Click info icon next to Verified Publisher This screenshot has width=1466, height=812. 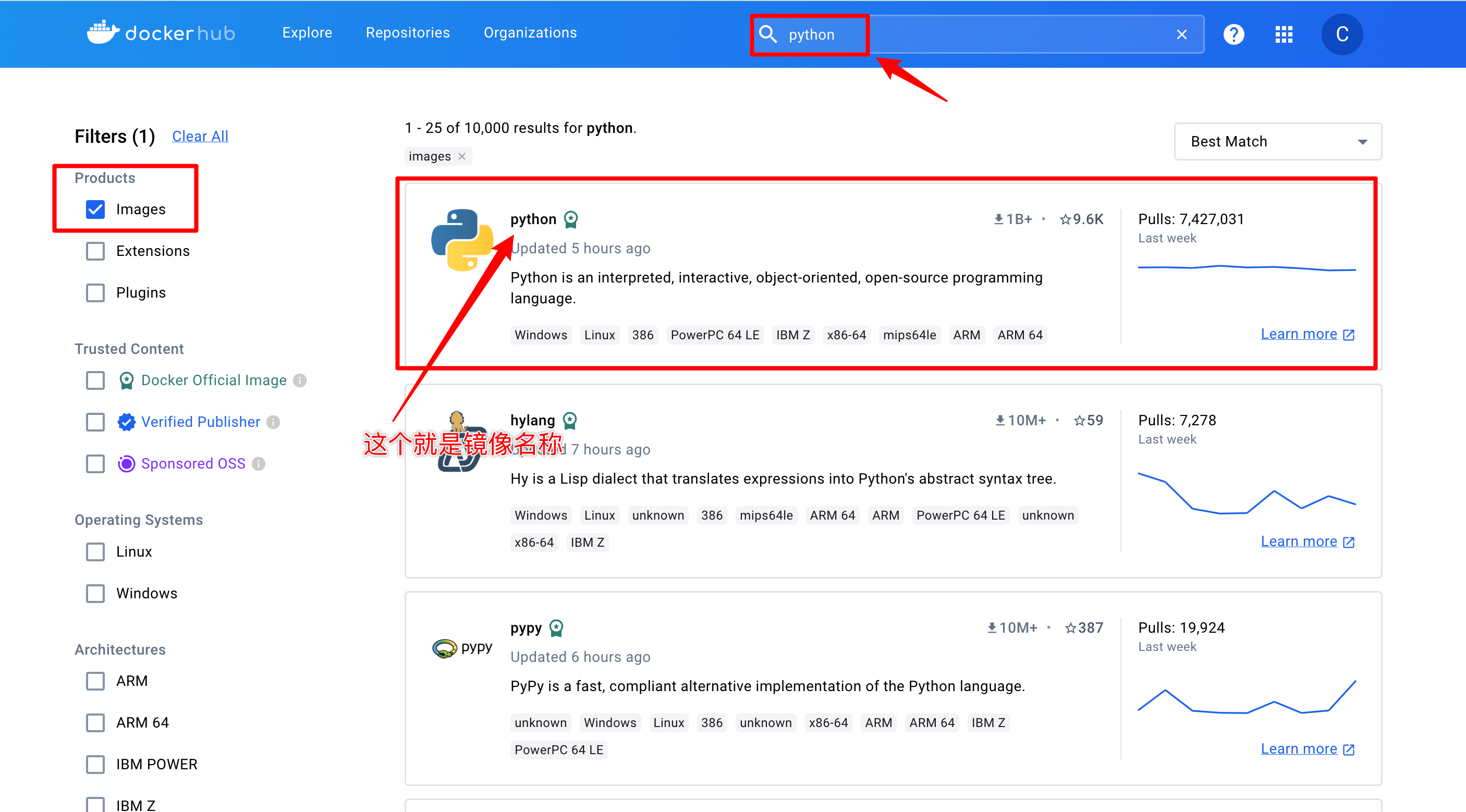pos(274,422)
